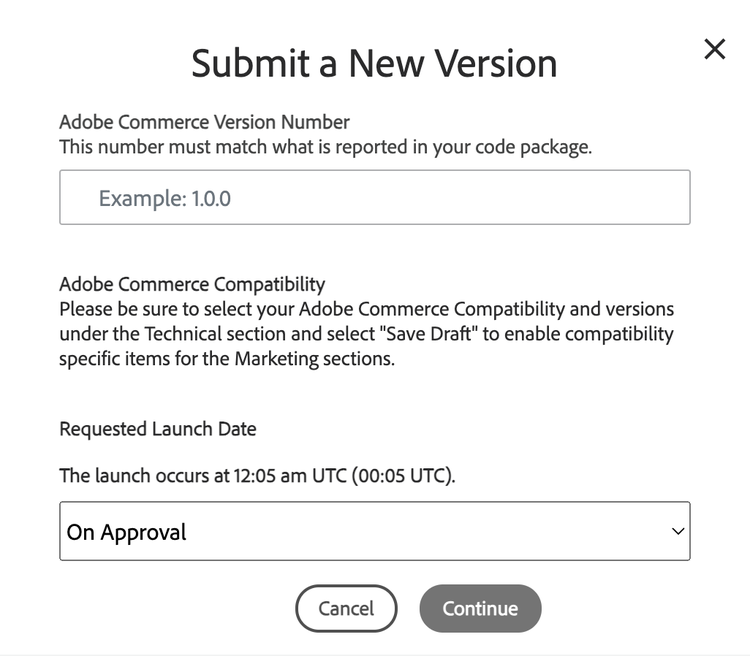Click the launch time UTC note text
The image size is (750, 656).
click(x=257, y=475)
